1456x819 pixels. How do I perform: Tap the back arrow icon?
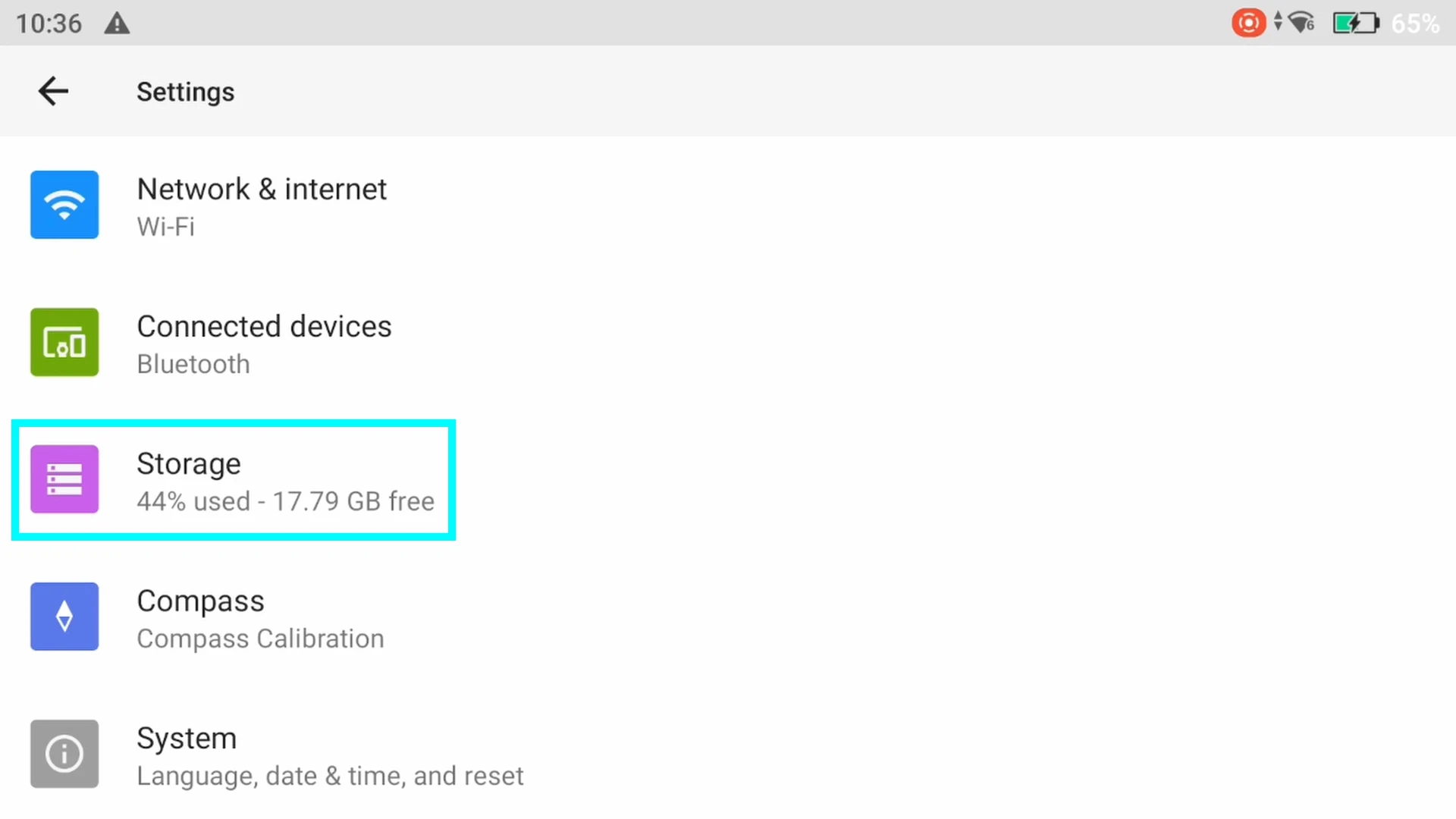coord(53,91)
